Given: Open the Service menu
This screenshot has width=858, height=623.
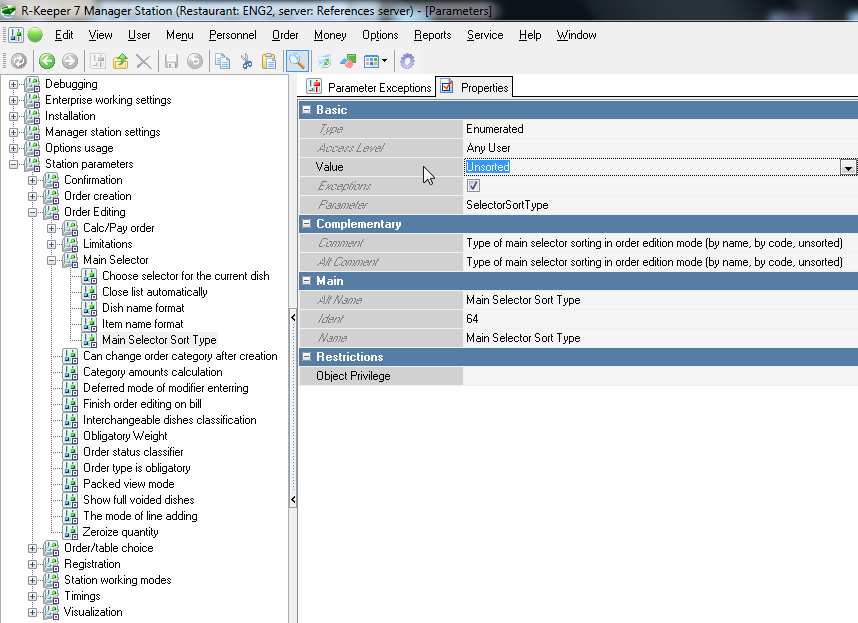Looking at the screenshot, I should tap(485, 35).
